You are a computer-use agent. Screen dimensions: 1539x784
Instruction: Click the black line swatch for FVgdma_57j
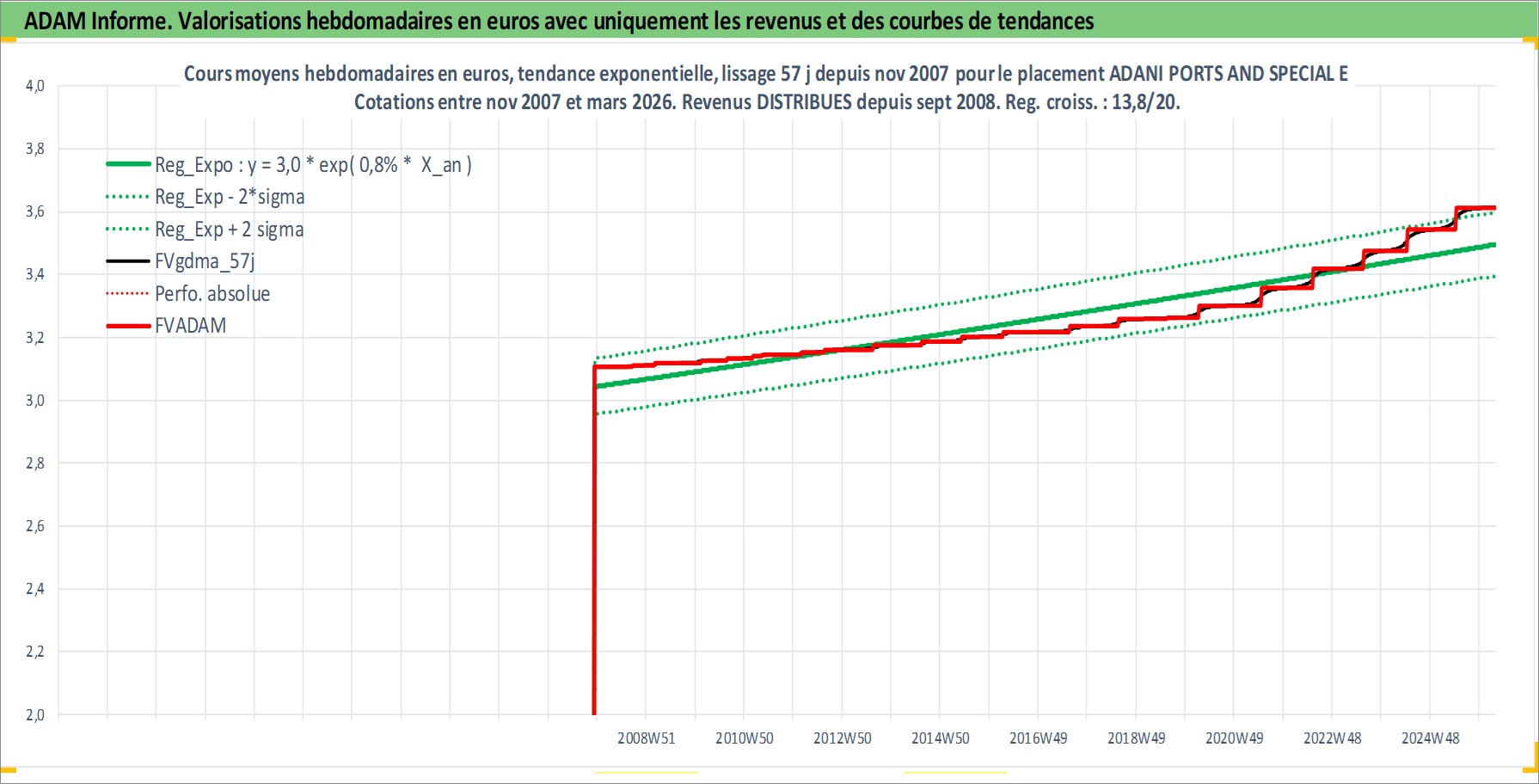tap(128, 261)
